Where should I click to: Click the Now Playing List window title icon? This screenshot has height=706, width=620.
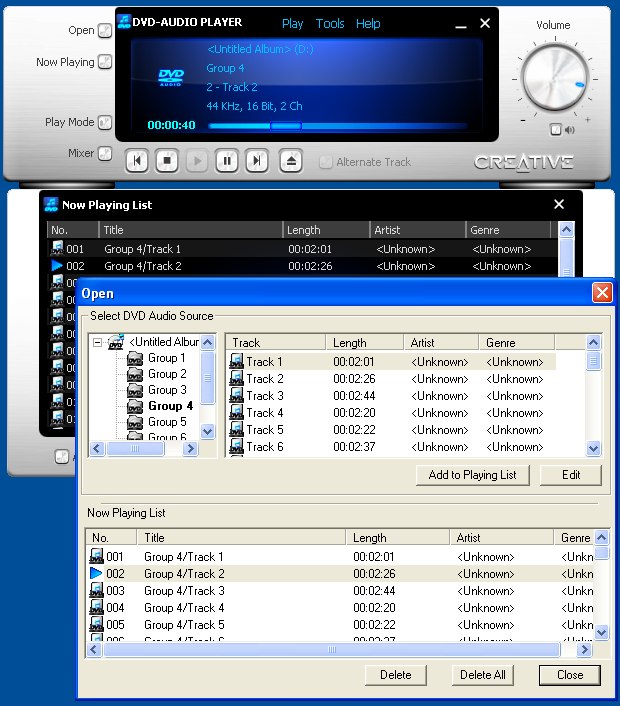51,204
